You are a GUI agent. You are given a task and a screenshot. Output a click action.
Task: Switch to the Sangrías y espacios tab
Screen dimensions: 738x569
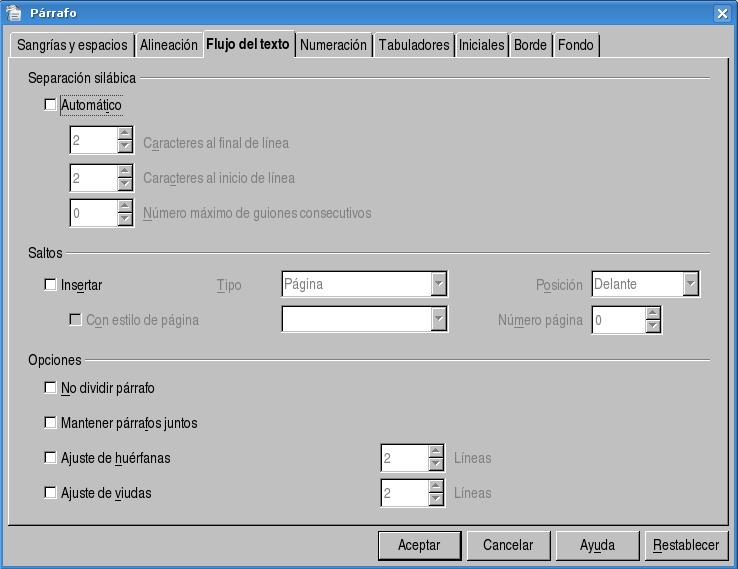click(x=72, y=45)
